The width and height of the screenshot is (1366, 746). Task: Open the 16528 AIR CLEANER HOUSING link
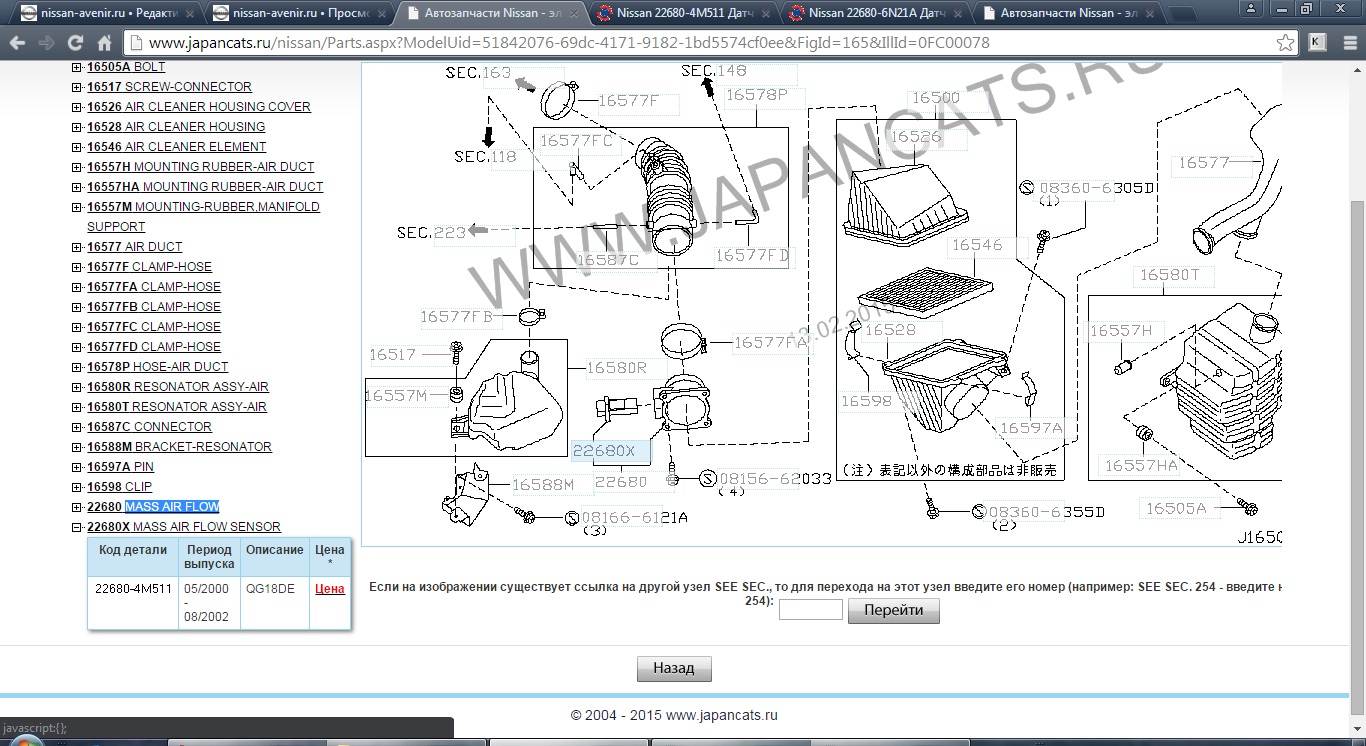[x=176, y=127]
